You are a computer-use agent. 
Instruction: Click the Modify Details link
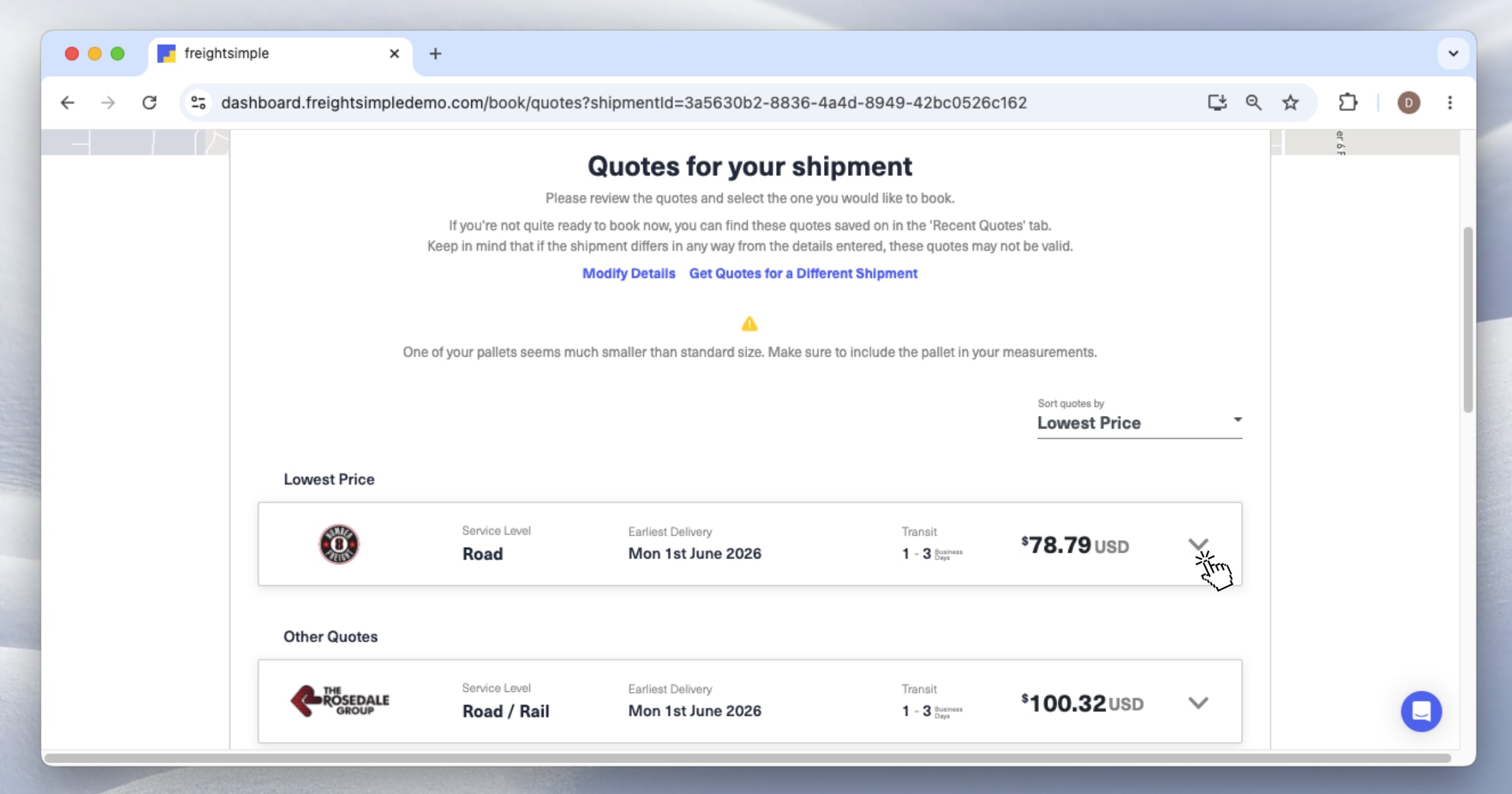coord(628,273)
